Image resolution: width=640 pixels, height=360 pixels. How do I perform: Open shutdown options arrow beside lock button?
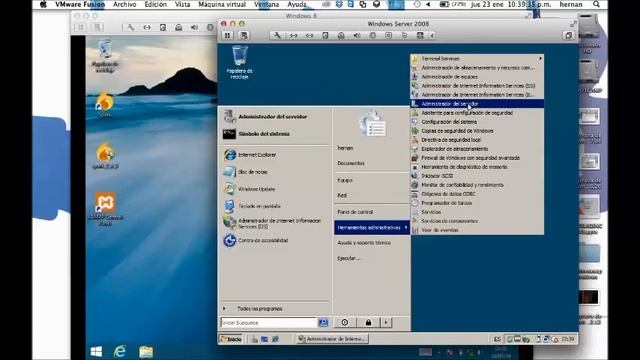pyautogui.click(x=386, y=322)
